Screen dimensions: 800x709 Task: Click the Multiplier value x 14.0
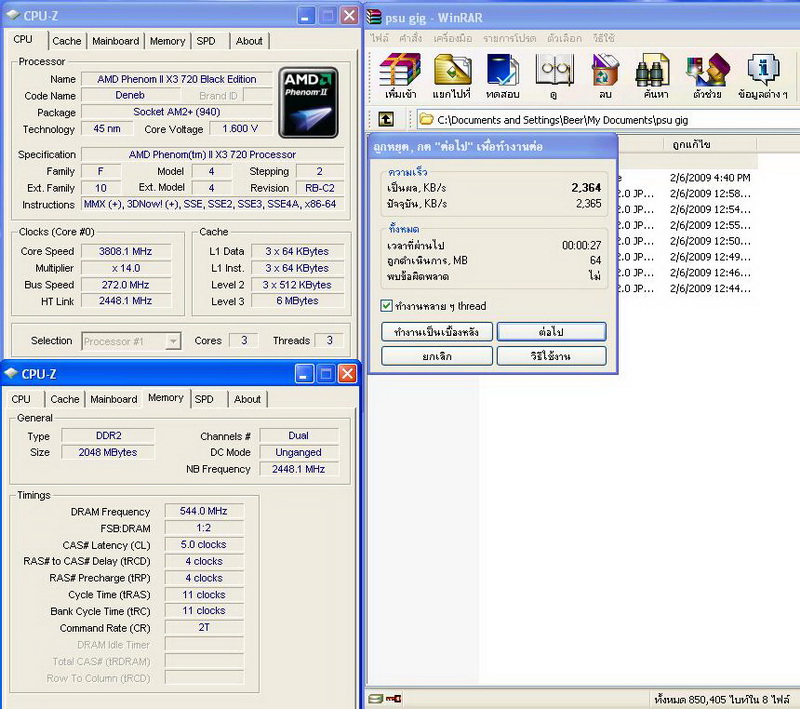point(126,268)
